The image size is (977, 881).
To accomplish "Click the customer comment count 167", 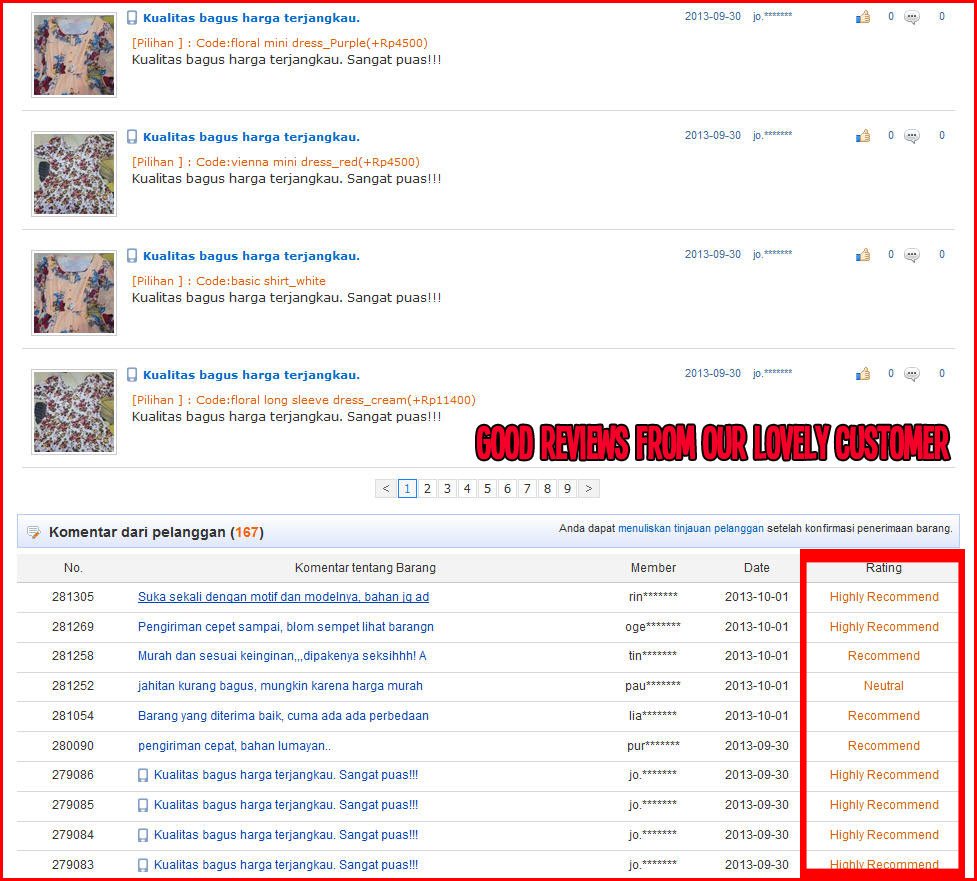I will (247, 532).
